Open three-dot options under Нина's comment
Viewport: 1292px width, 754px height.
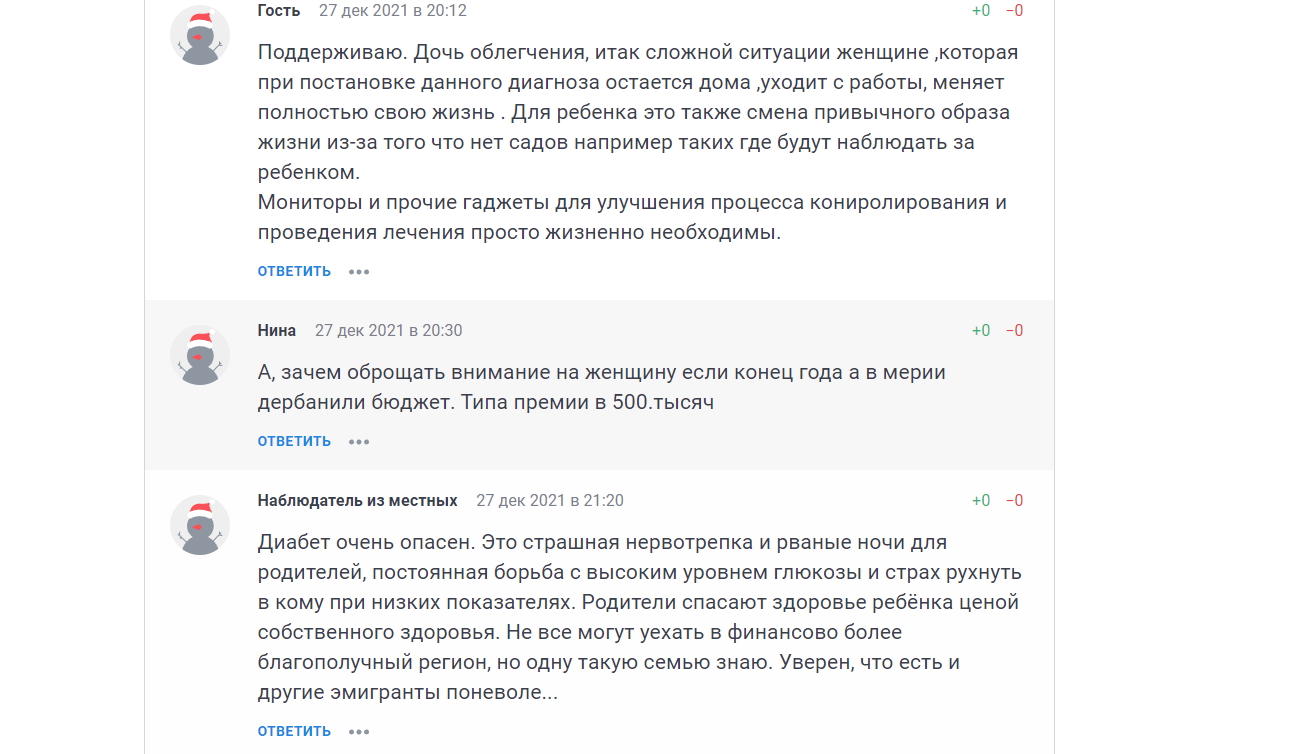pyautogui.click(x=359, y=441)
